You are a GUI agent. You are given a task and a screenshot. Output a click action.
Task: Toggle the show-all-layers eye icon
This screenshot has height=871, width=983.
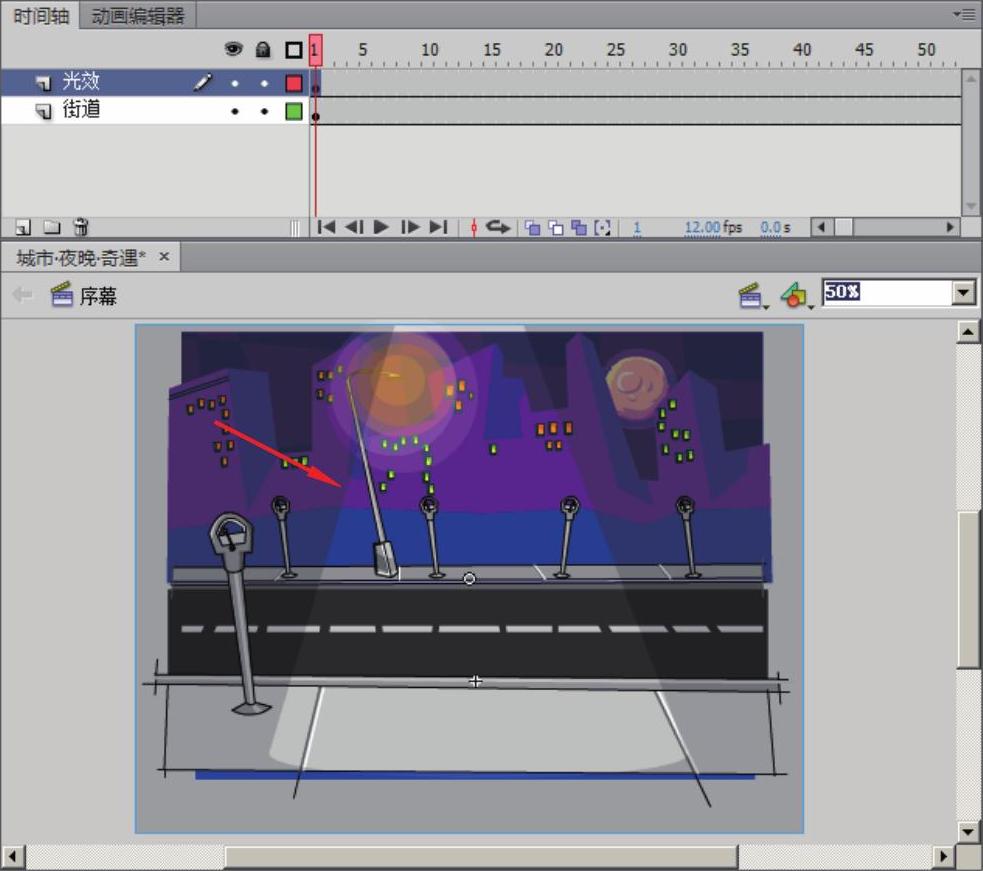[x=234, y=49]
